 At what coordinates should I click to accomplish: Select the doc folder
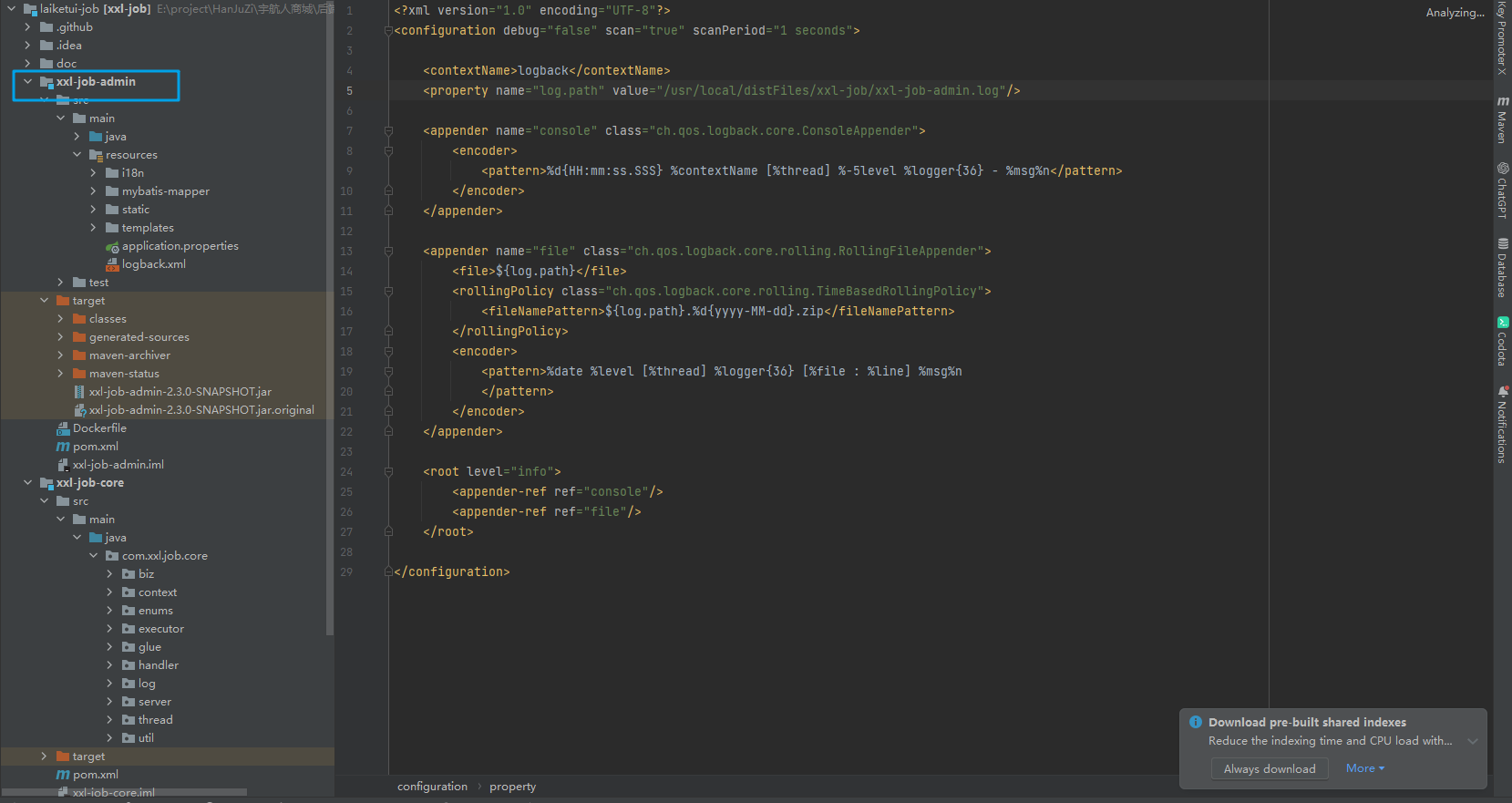(x=67, y=64)
